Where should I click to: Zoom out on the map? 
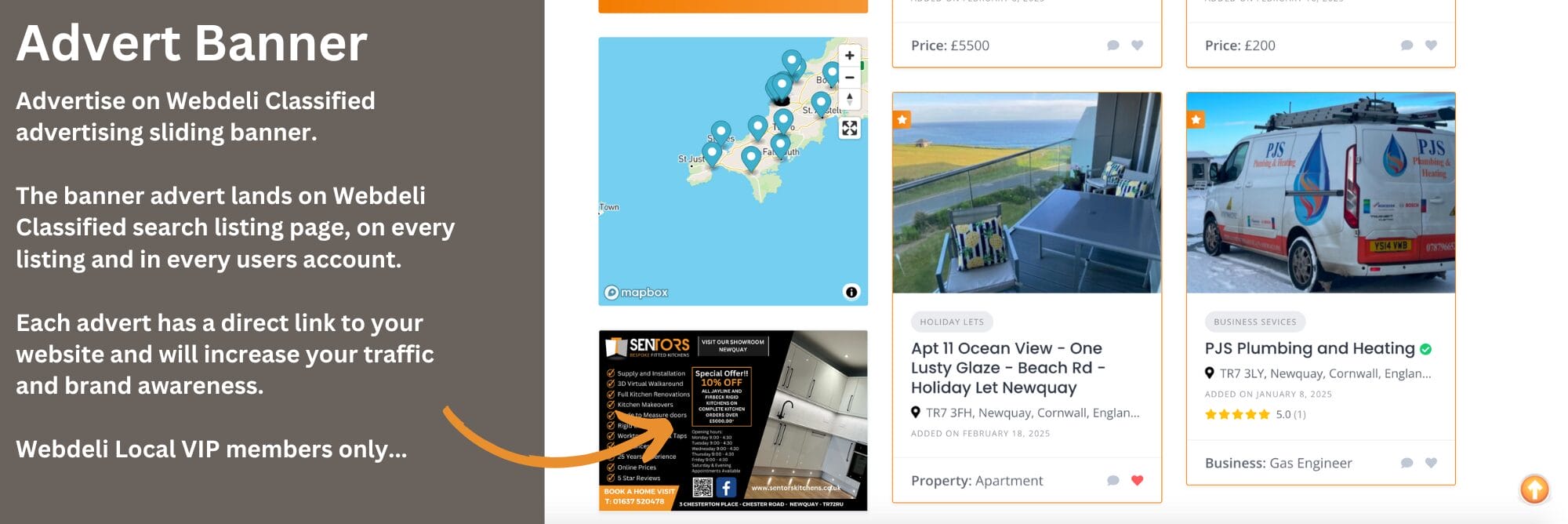849,77
